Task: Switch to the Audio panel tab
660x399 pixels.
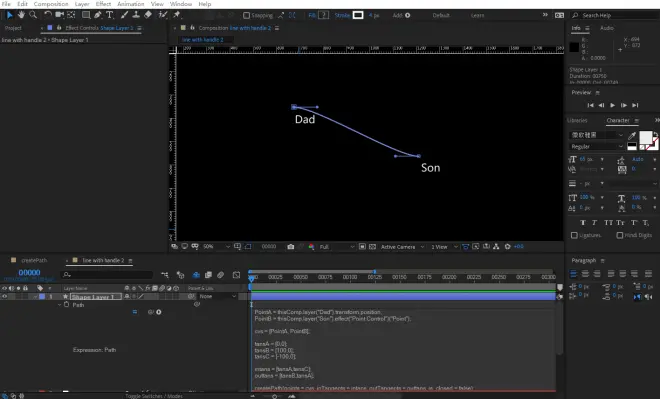Action: pyautogui.click(x=607, y=28)
